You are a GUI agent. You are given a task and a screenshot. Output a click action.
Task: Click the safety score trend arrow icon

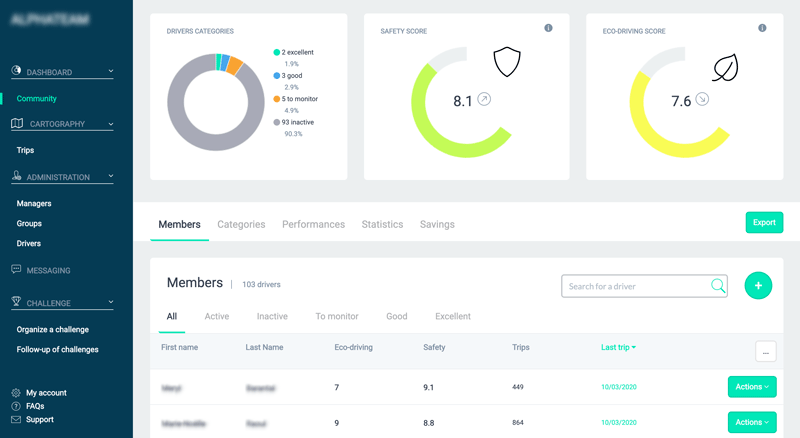tap(485, 100)
